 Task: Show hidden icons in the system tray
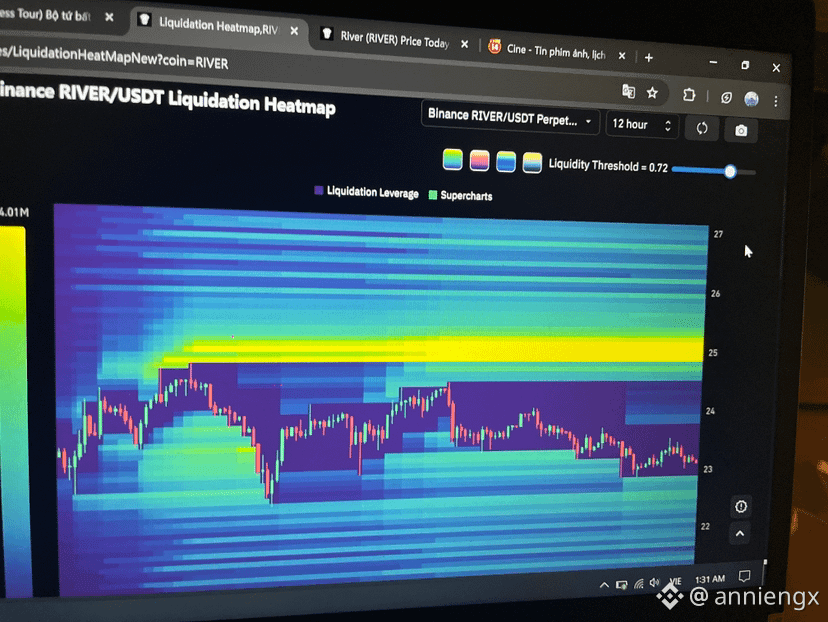point(604,585)
